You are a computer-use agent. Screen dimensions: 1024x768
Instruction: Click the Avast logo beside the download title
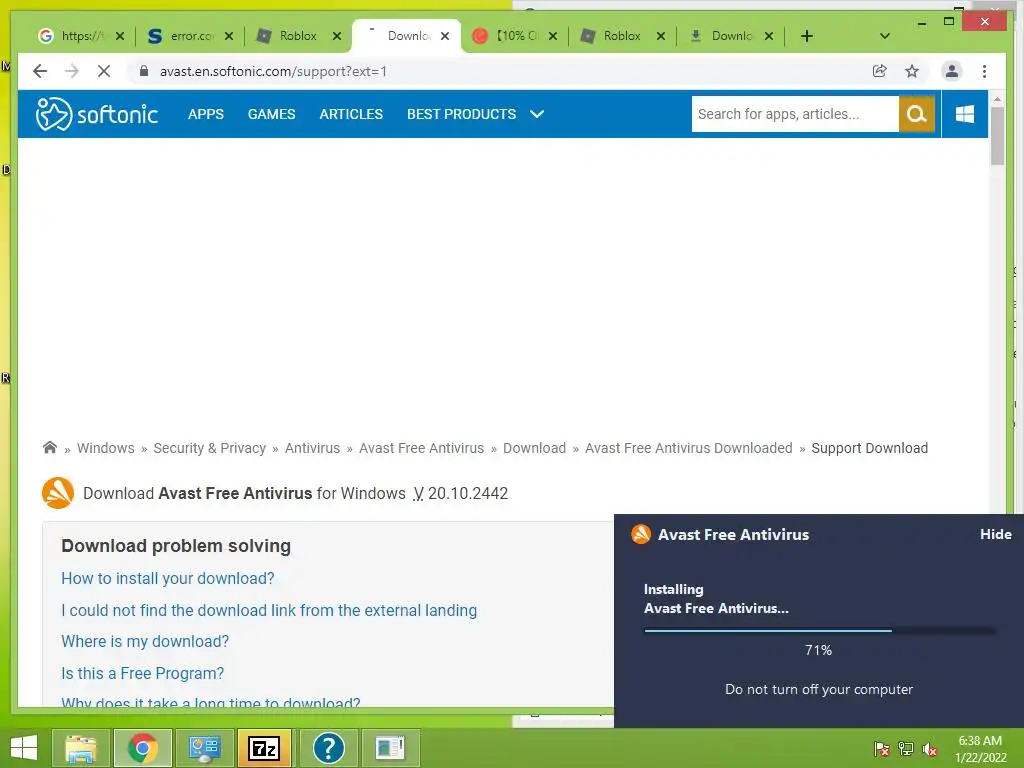[x=57, y=493]
